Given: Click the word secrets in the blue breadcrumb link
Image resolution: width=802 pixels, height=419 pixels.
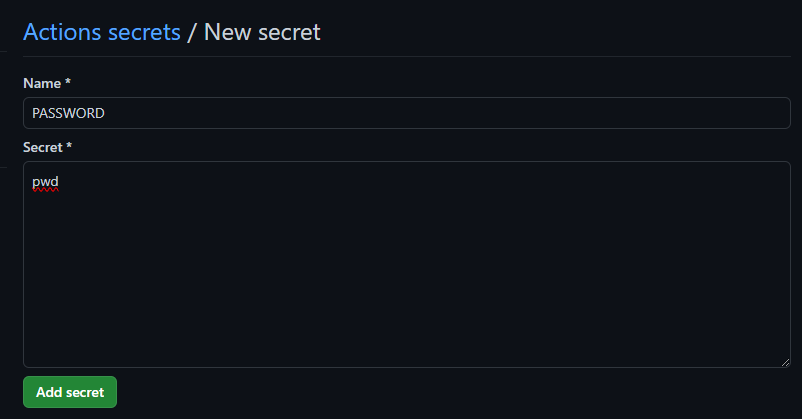Looking at the screenshot, I should click(144, 32).
